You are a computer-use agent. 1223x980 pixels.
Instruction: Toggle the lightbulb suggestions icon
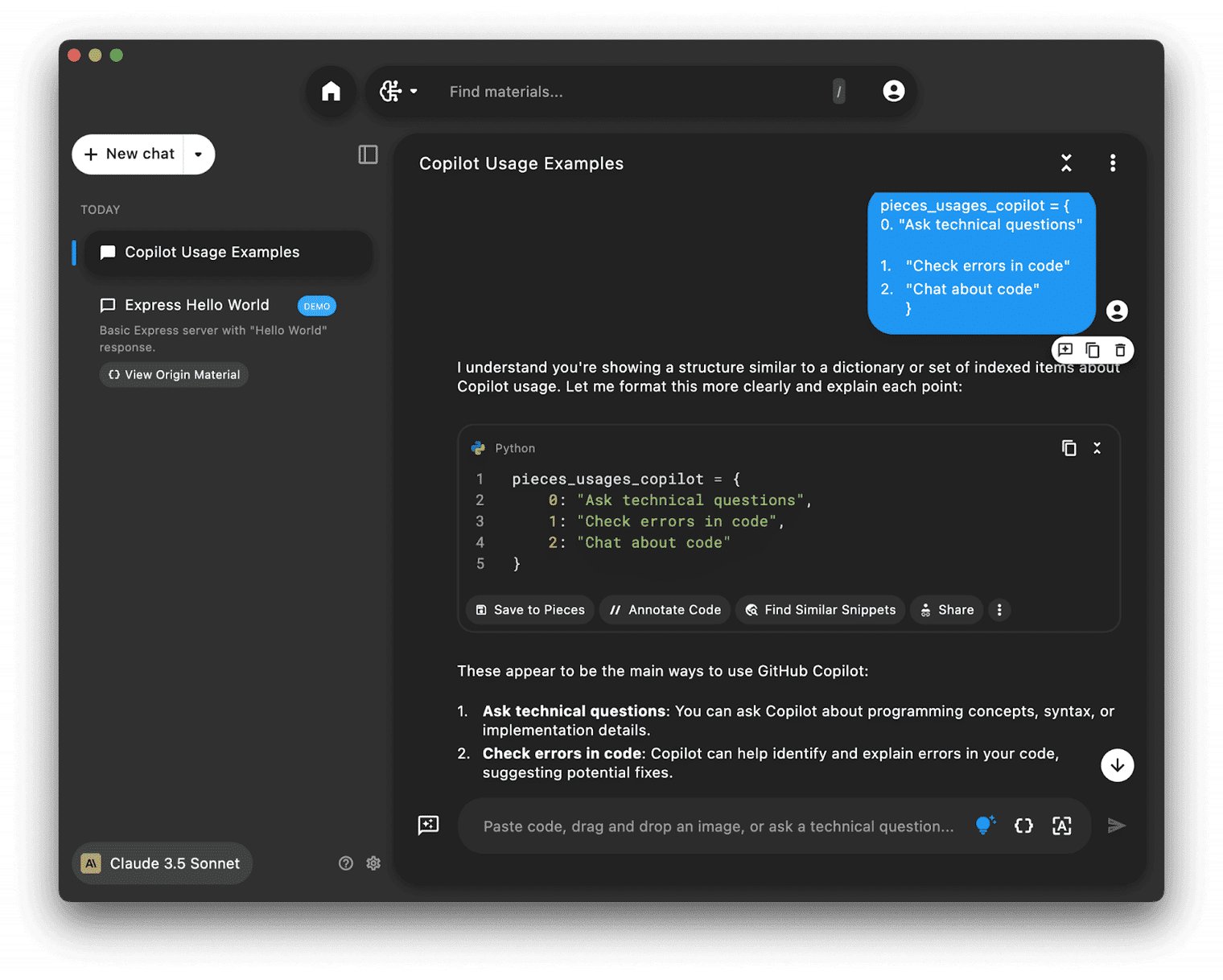pos(985,826)
